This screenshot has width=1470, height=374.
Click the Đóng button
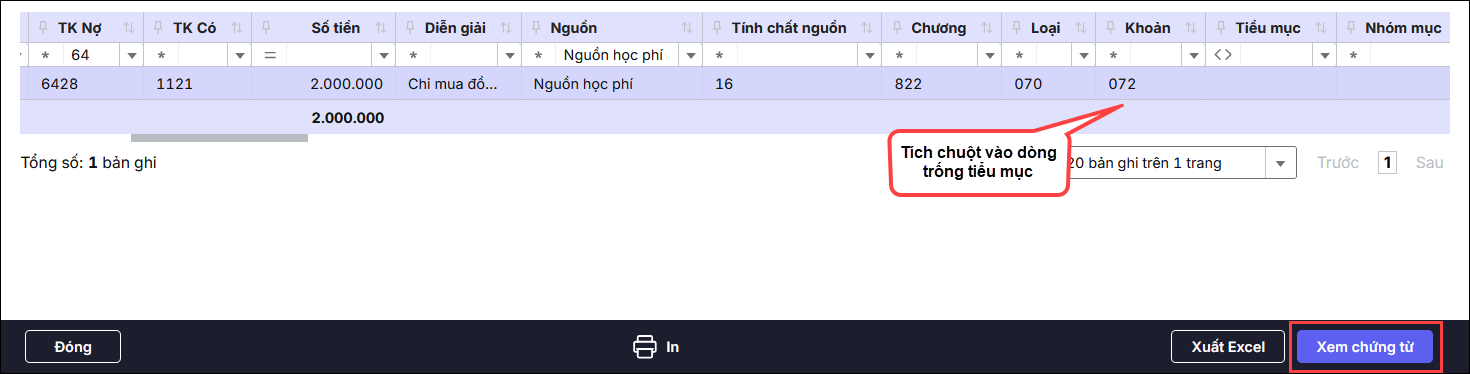[73, 347]
